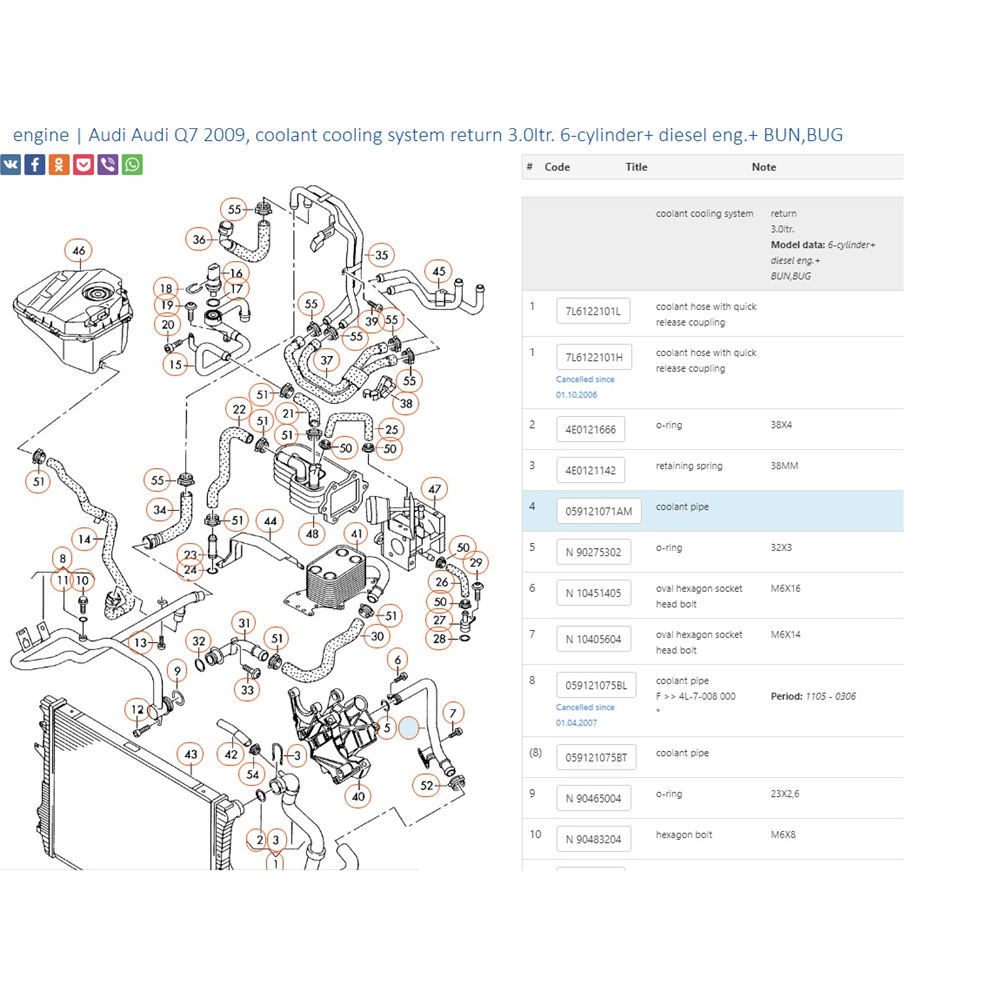Screen dimensions: 1000x1000
Task: Share via the Odnoklassniki icon
Action: pyautogui.click(x=59, y=165)
